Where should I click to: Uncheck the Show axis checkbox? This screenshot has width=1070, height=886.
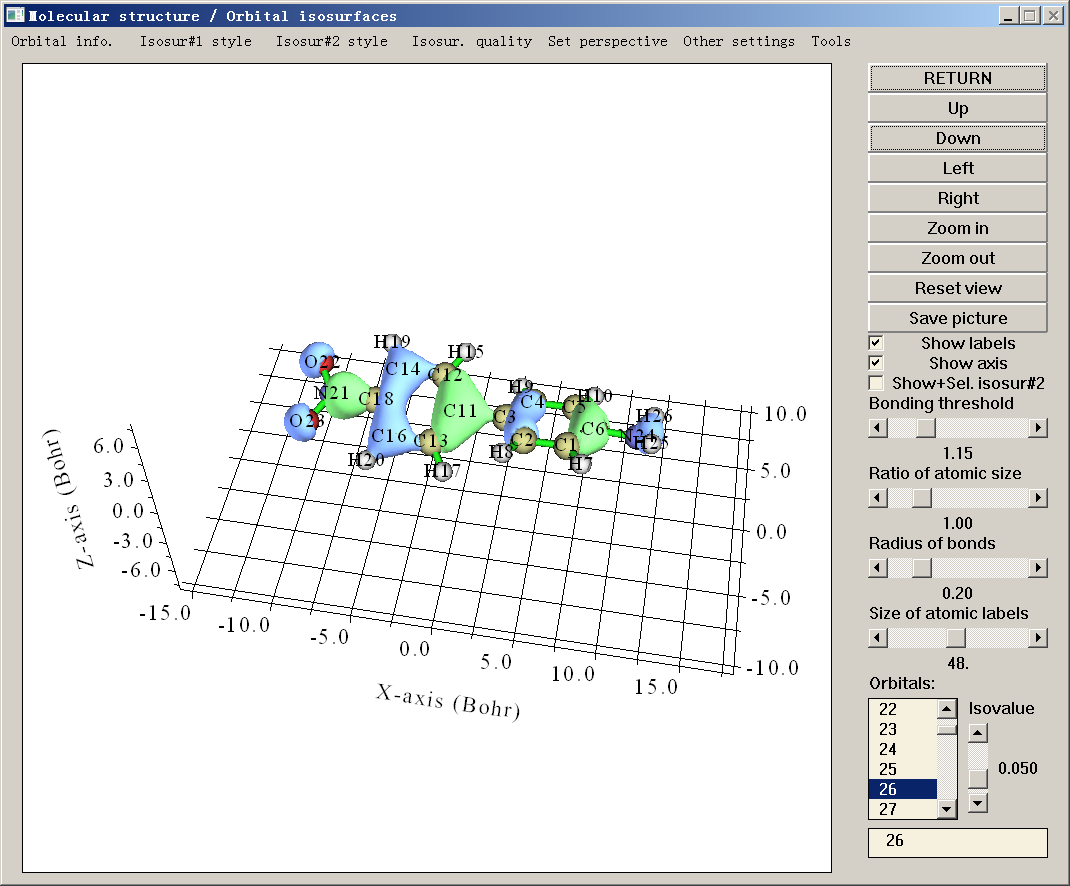pyautogui.click(x=876, y=362)
